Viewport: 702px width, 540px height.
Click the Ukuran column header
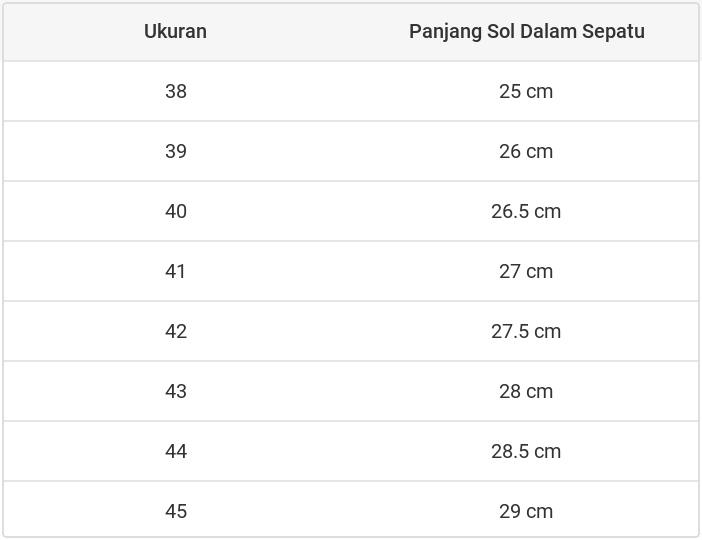(175, 31)
